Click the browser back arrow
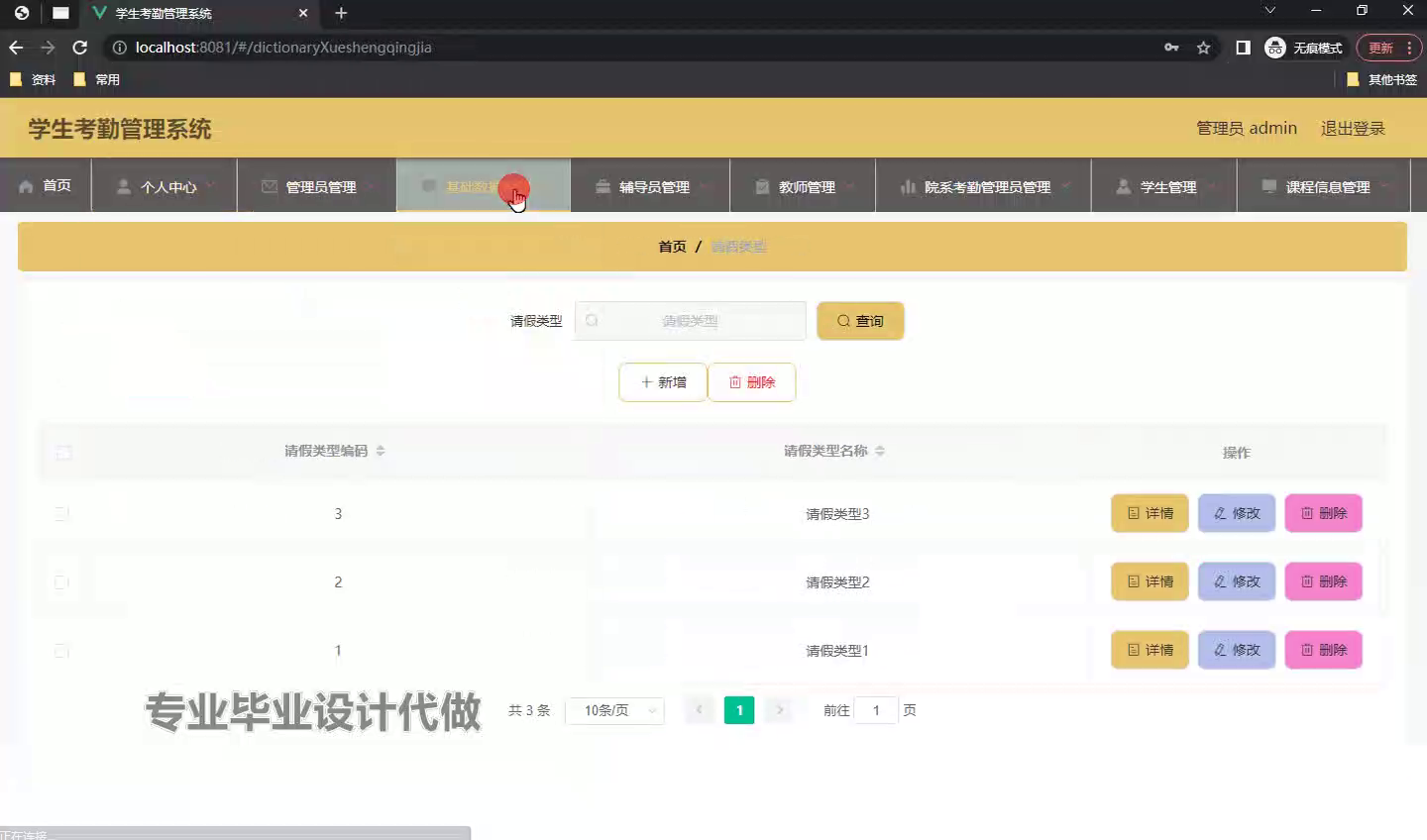The width and height of the screenshot is (1427, 840). tap(16, 48)
